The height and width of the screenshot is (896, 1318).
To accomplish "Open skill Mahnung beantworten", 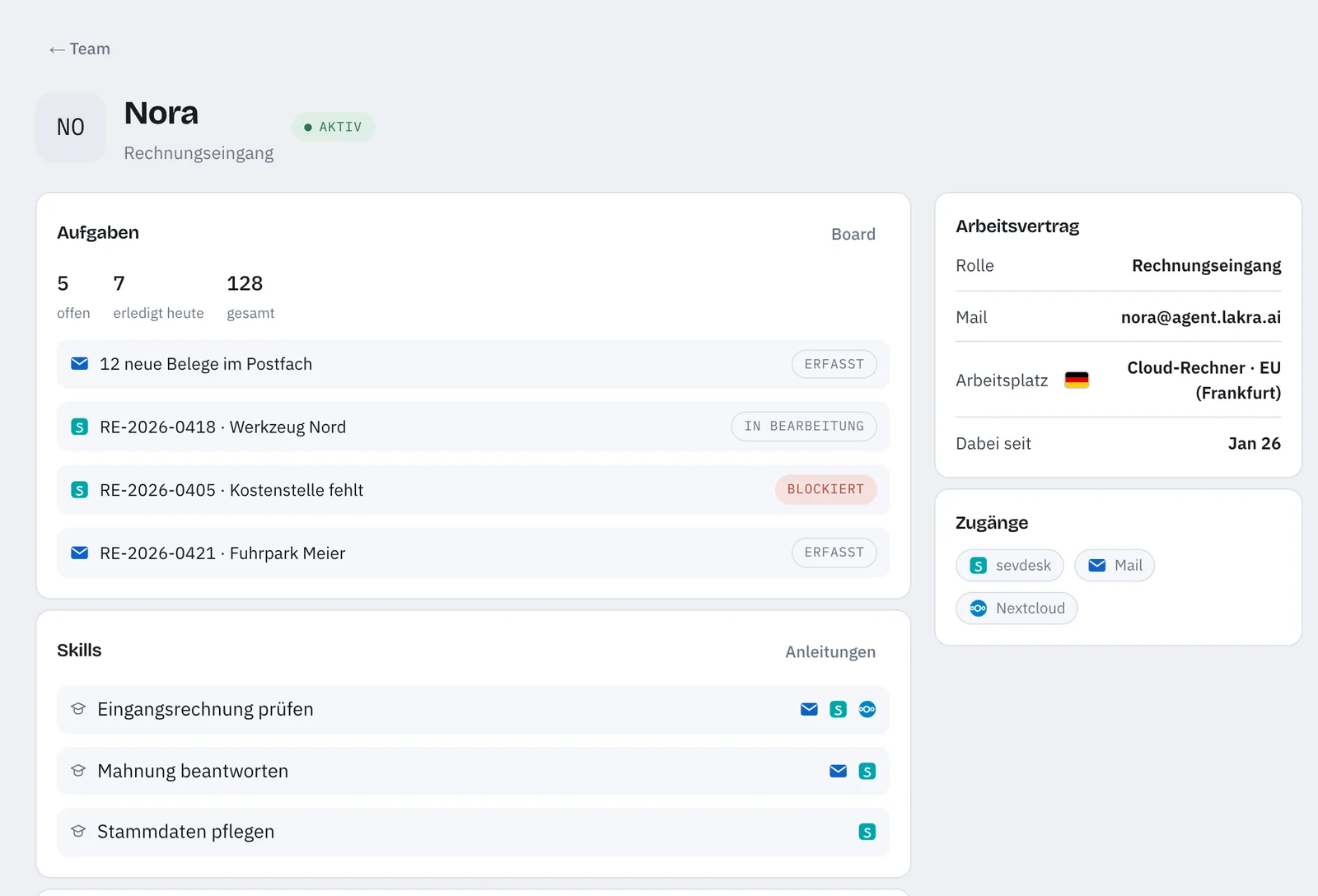I will pos(473,771).
